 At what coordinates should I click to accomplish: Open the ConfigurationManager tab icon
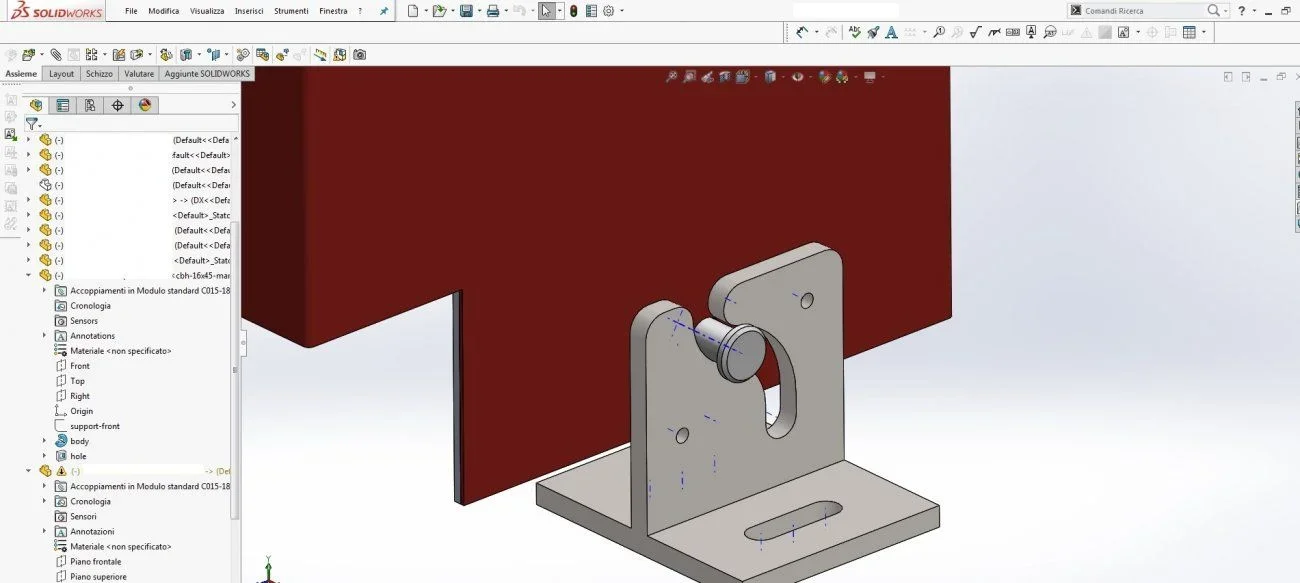pos(90,105)
